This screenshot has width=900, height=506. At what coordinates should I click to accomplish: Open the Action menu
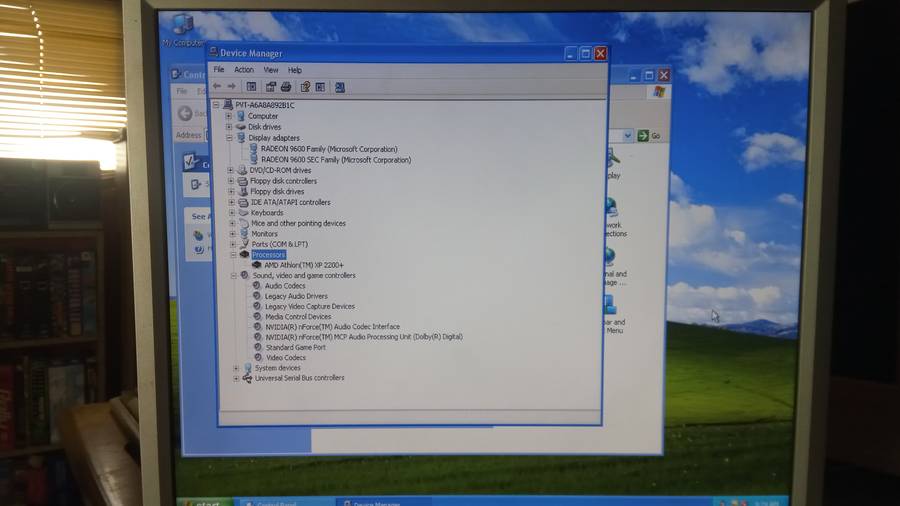(x=244, y=69)
